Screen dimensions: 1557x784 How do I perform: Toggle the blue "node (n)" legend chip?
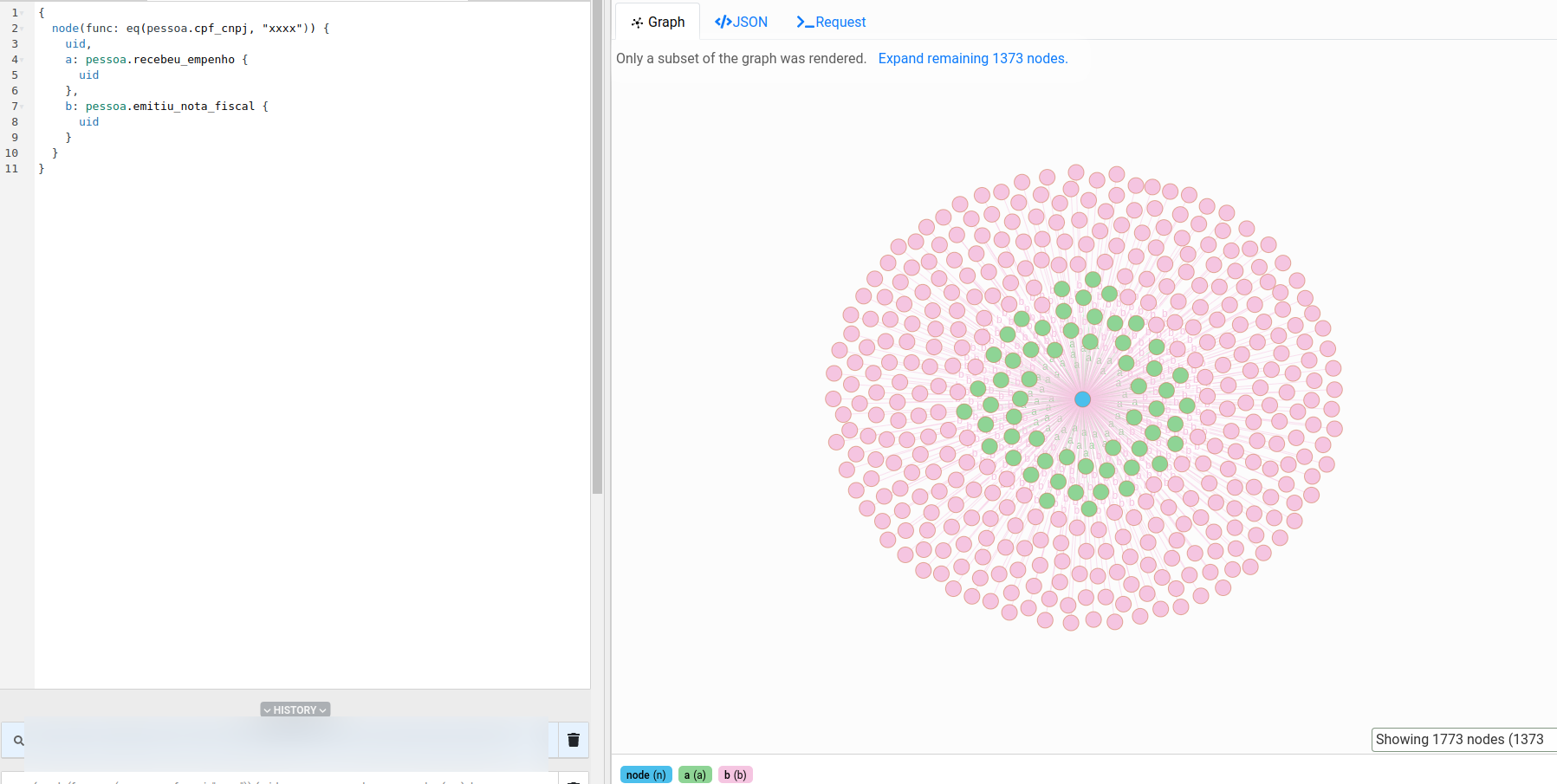click(646, 774)
